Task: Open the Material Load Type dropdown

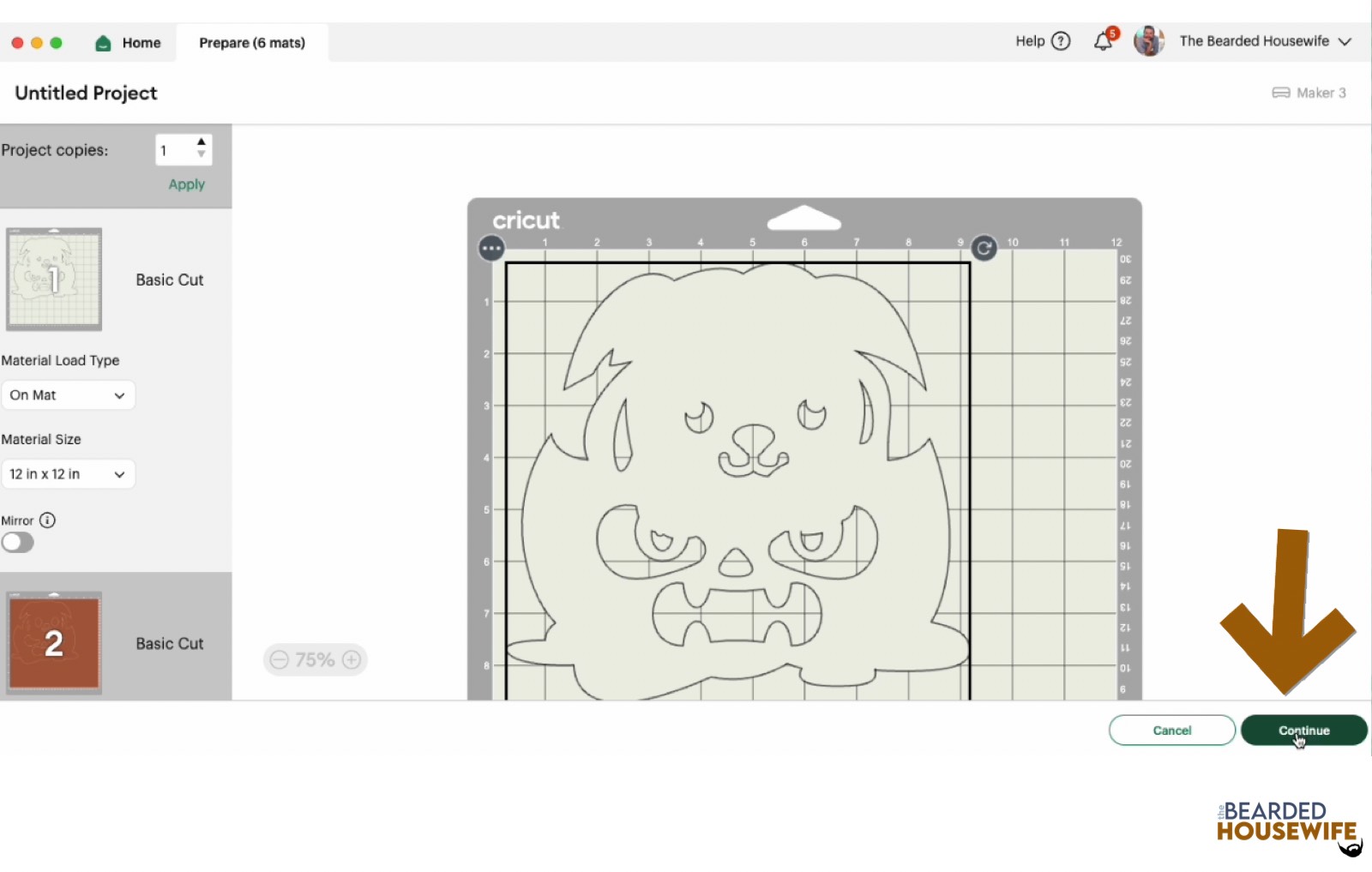Action: pyautogui.click(x=68, y=395)
